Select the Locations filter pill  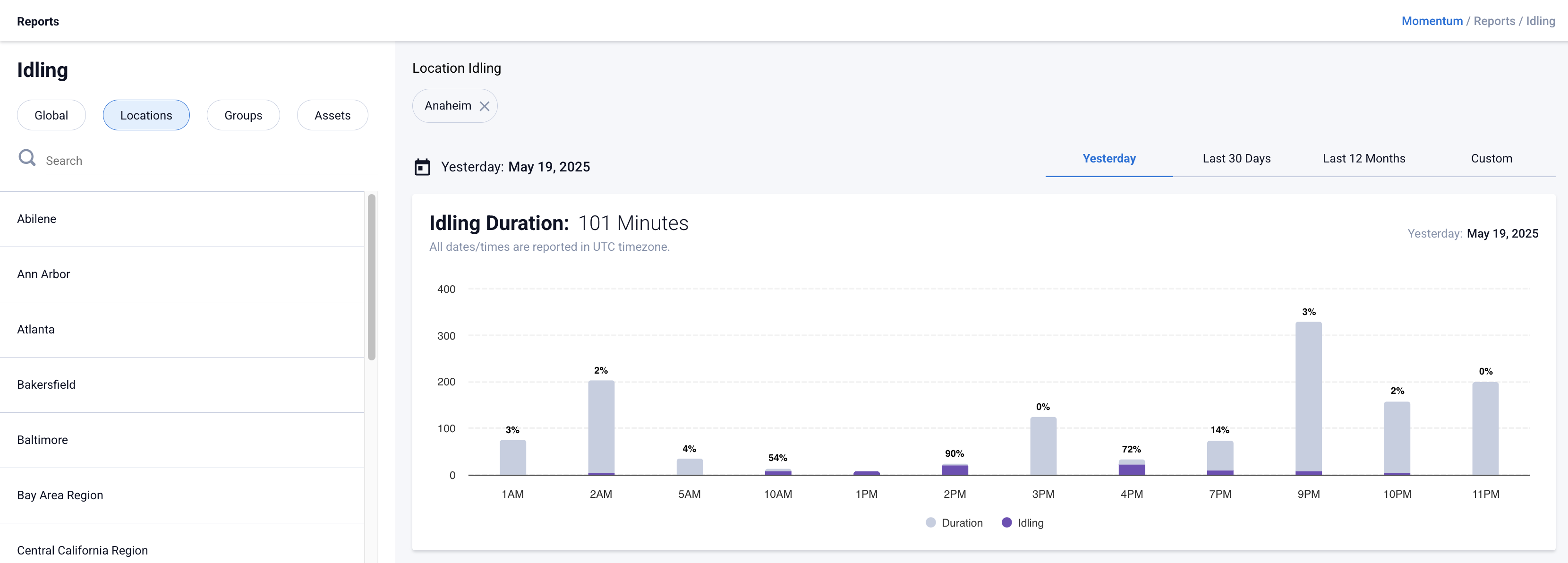pos(146,114)
